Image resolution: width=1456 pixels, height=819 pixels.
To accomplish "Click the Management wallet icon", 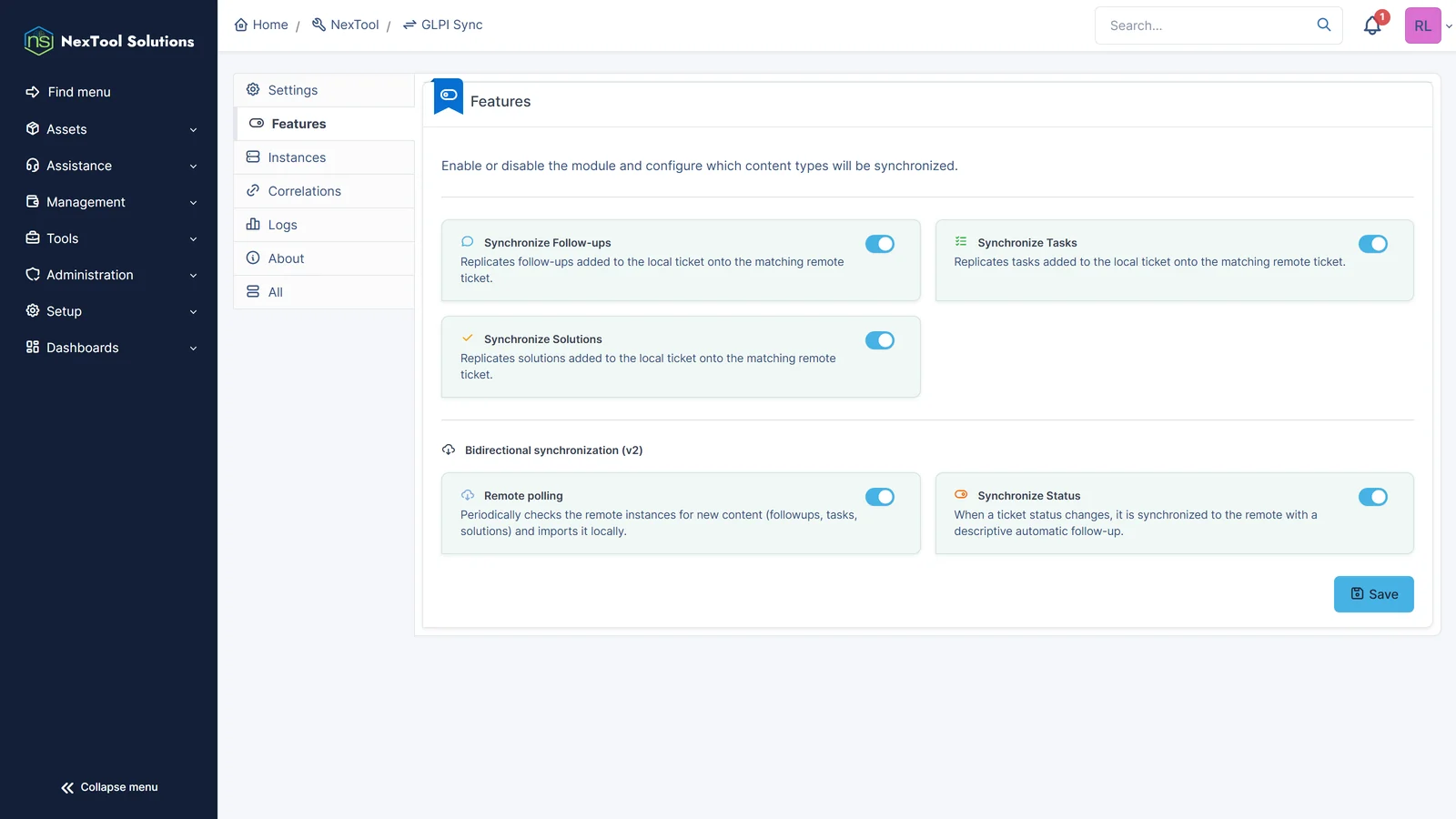I will (33, 201).
